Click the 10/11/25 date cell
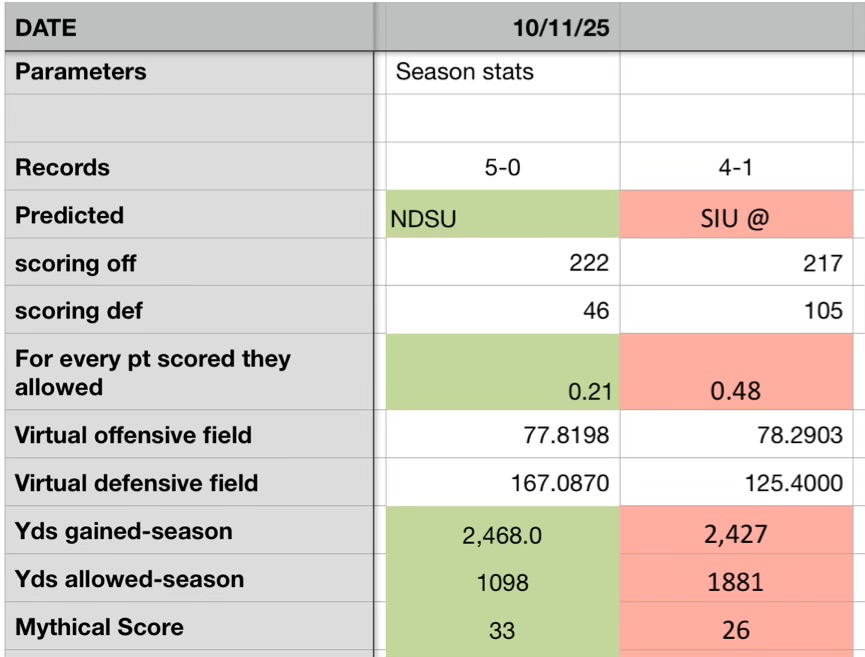 click(498, 27)
